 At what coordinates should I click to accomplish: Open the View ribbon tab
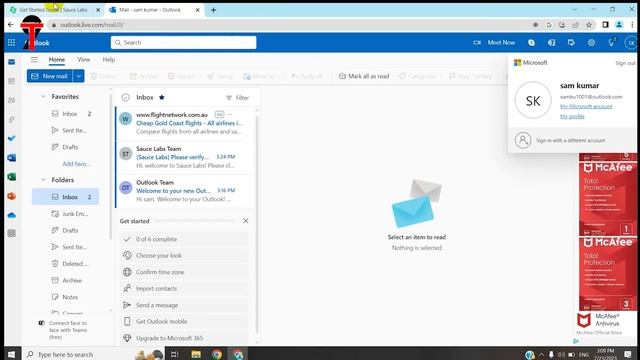84,60
